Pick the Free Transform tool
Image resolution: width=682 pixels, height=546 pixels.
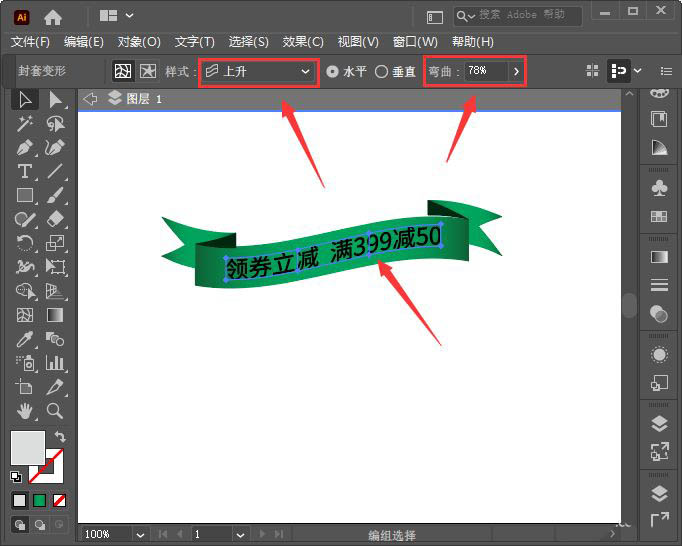click(x=55, y=266)
